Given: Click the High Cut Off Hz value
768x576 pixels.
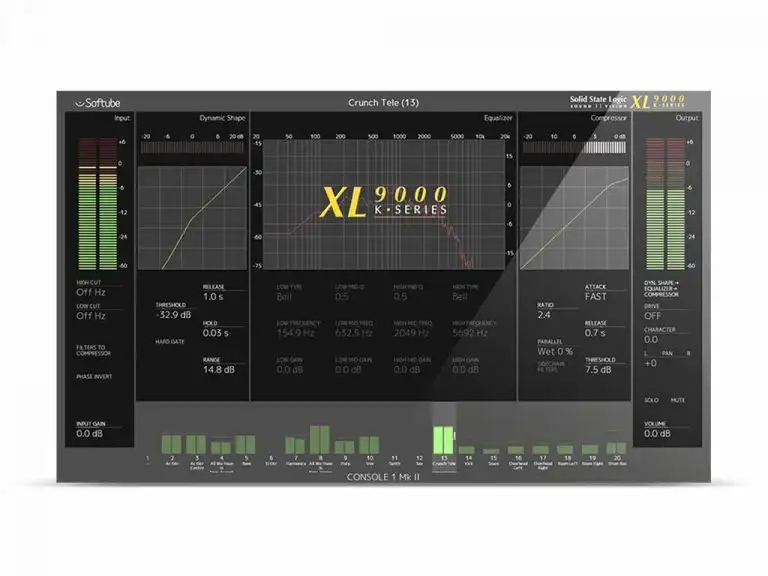Looking at the screenshot, I should point(91,292).
